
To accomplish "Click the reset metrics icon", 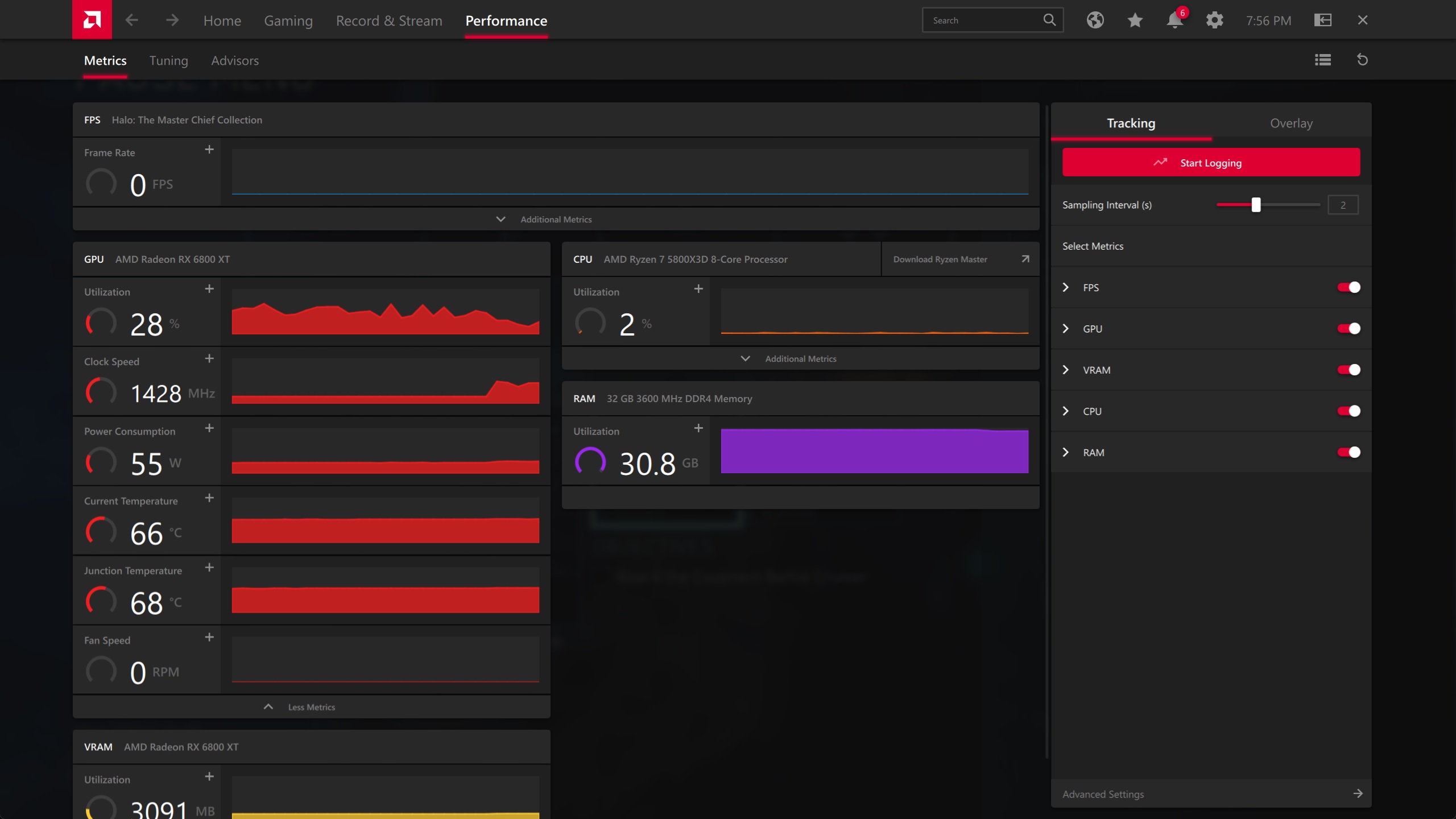I will tap(1362, 60).
